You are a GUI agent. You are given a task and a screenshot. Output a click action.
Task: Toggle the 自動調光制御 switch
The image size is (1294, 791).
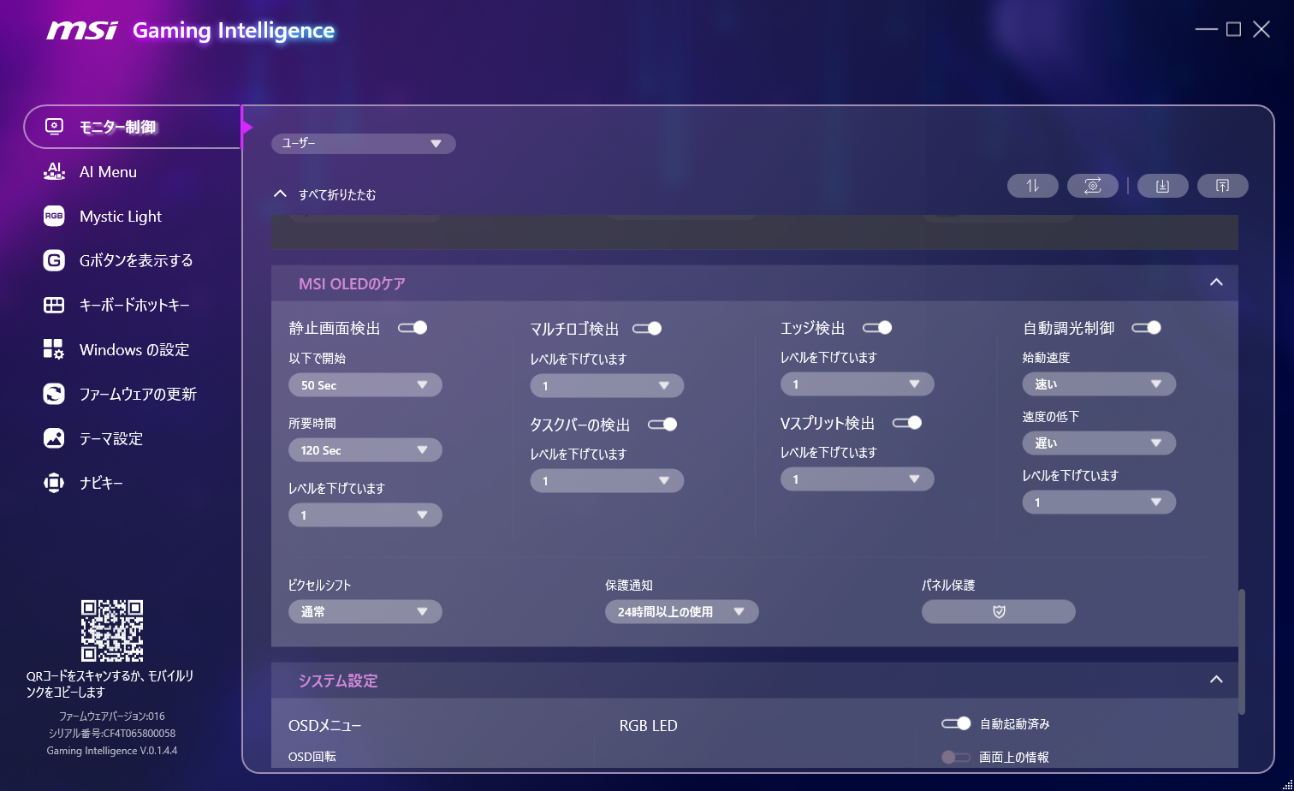click(1146, 327)
